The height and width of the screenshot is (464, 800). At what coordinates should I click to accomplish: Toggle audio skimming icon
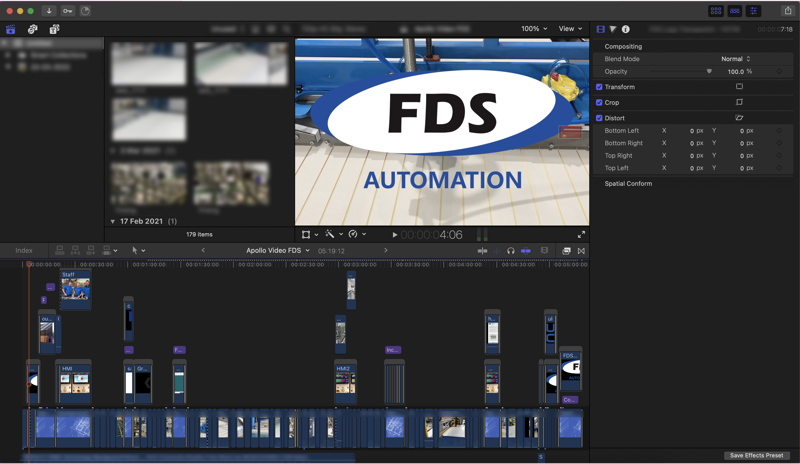coord(496,251)
